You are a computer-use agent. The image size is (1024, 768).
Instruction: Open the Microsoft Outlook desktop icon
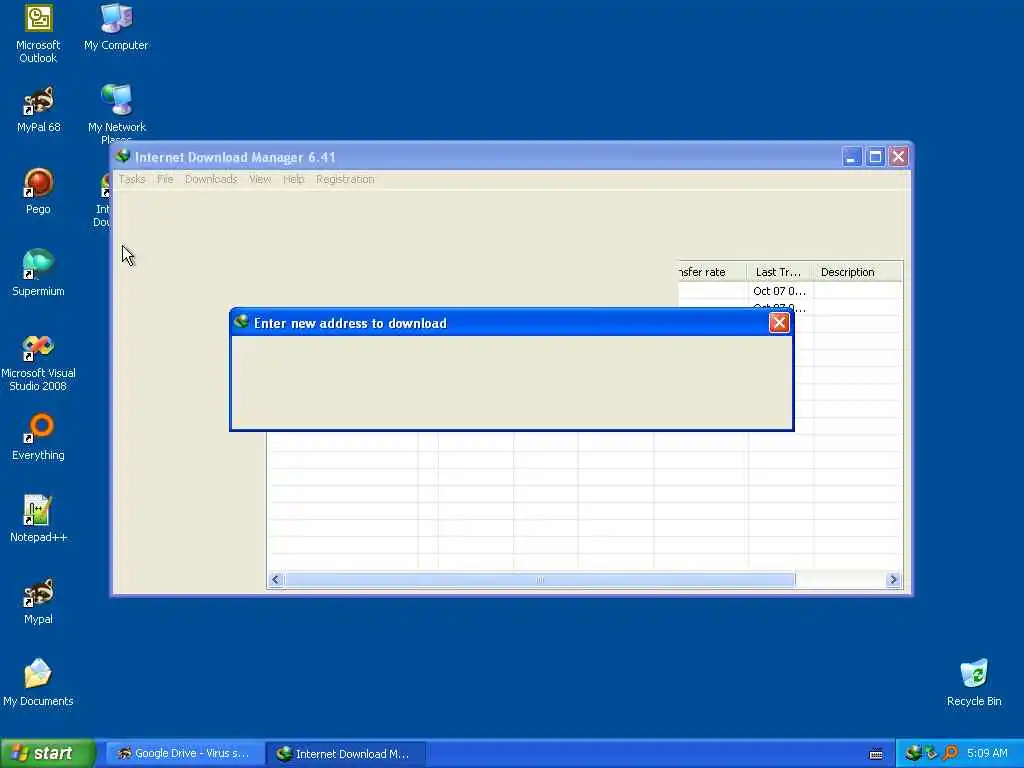(x=38, y=33)
